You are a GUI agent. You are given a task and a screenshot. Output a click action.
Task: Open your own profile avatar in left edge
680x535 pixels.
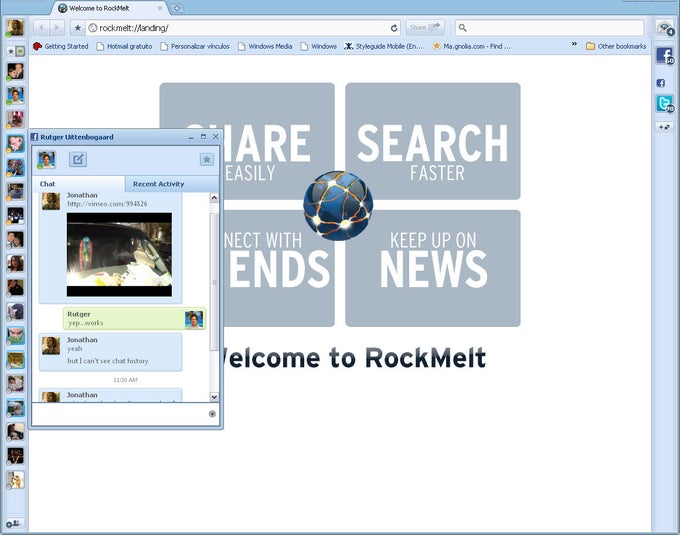pos(15,28)
